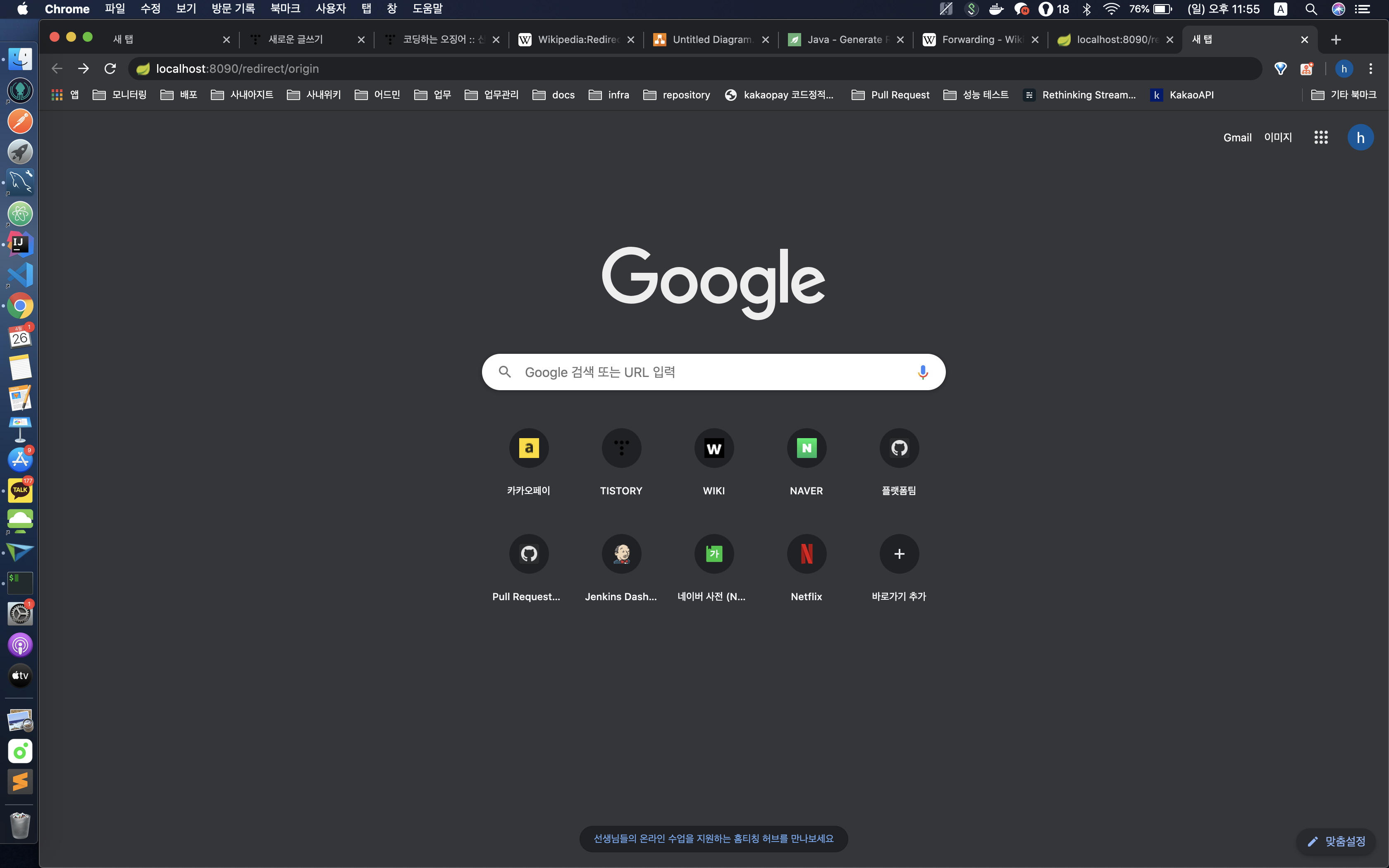Click the voice search microphone icon
Image resolution: width=1389 pixels, height=868 pixels.
click(922, 372)
